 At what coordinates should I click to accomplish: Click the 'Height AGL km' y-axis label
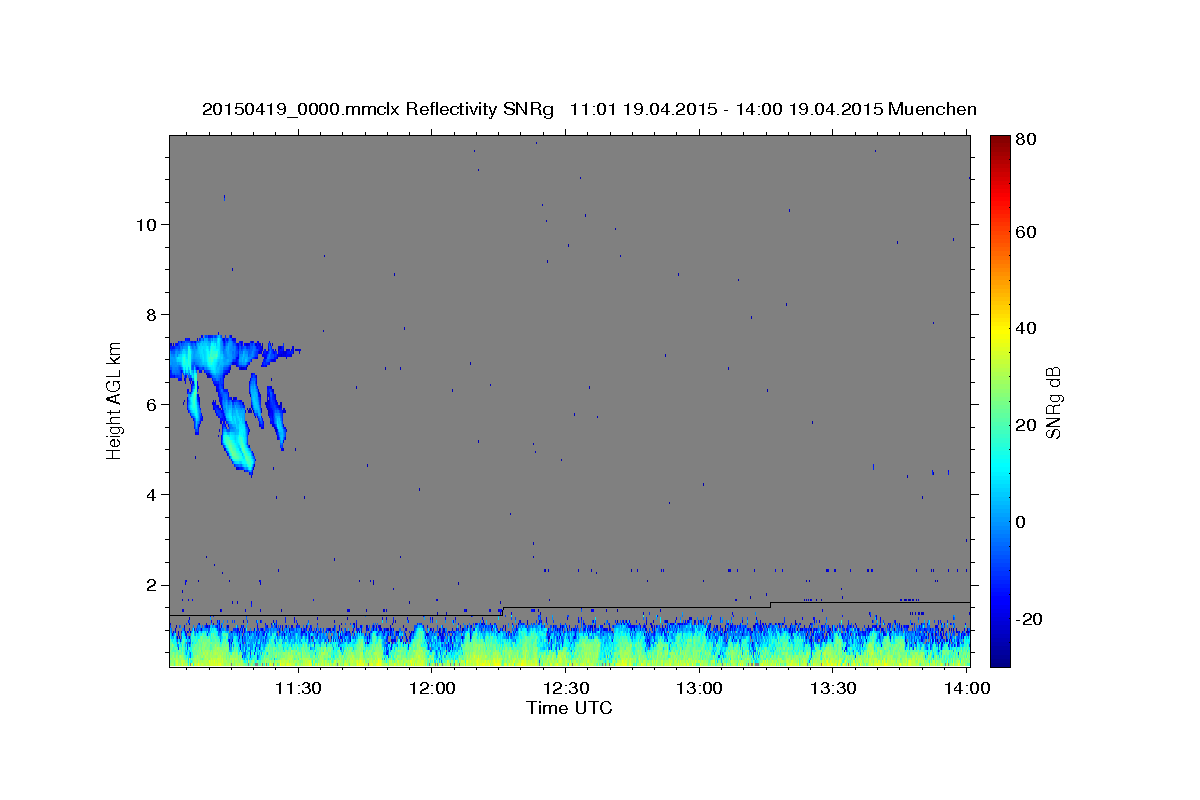115,400
